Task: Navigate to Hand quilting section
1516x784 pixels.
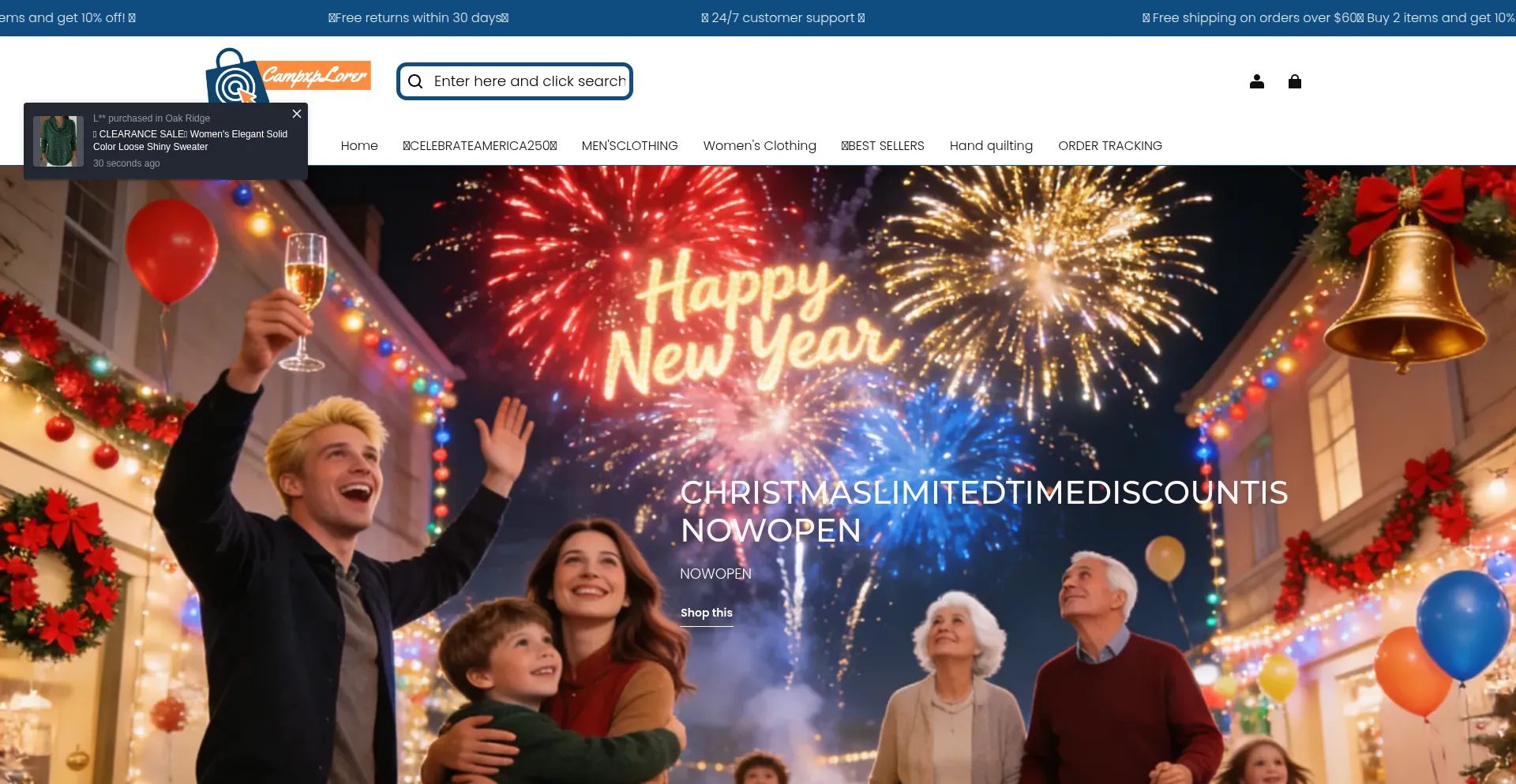Action: pos(990,146)
